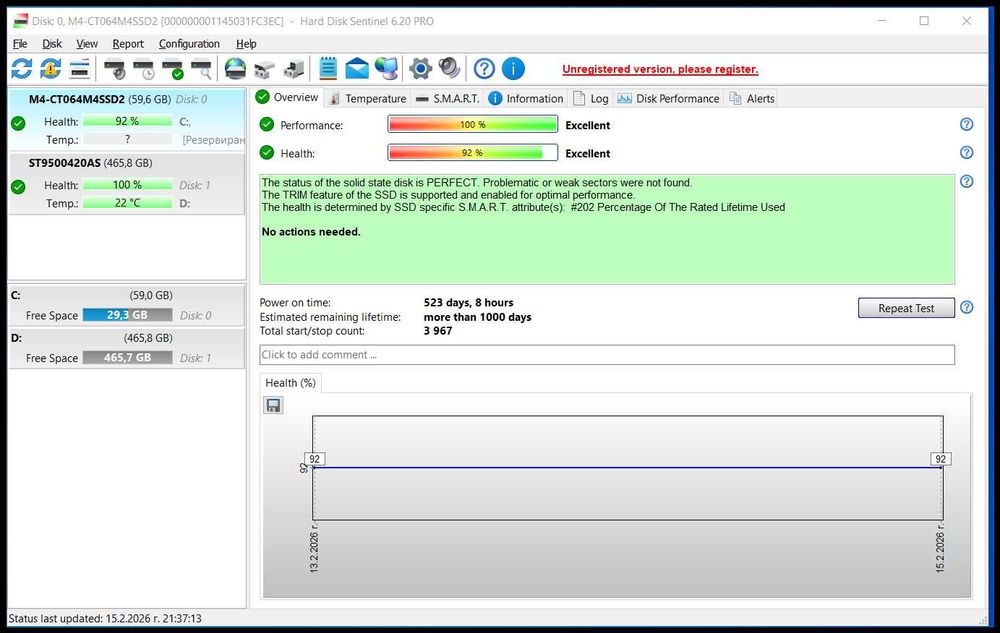Viewport: 1000px width, 633px height.
Task: Click the 'more than 1000 days' lifetime value
Action: 477,317
